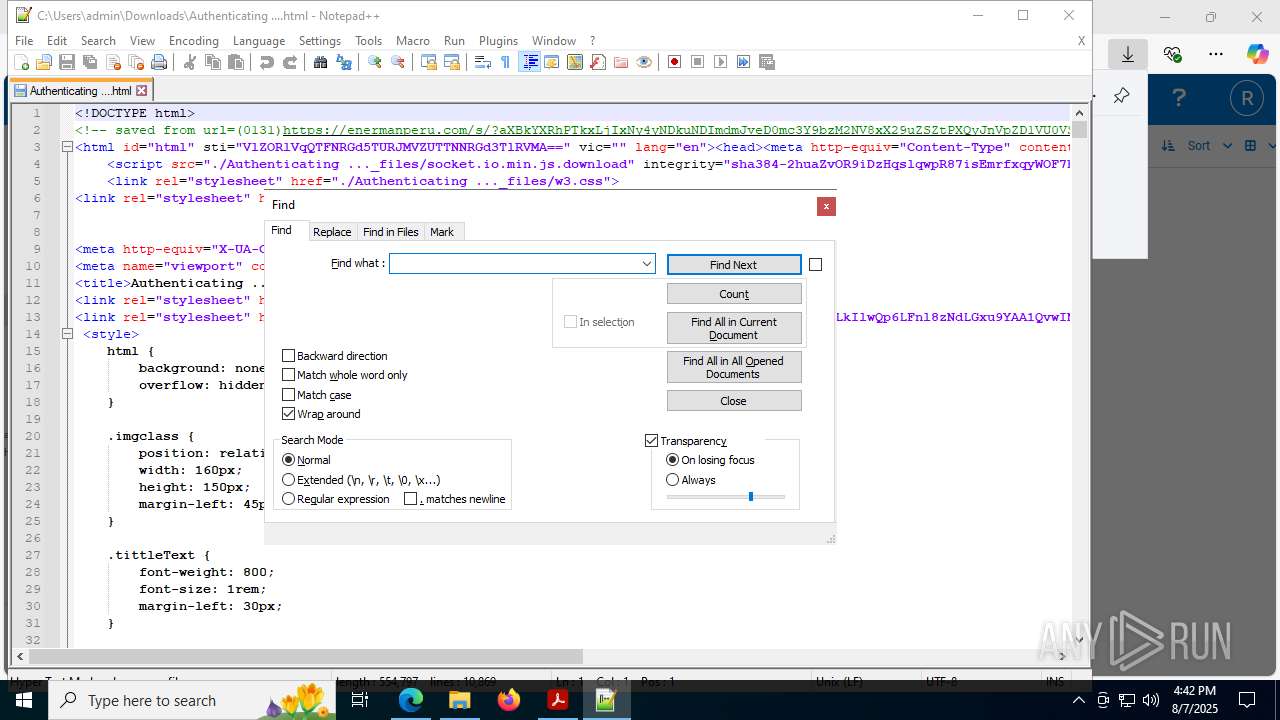Open the Find what history dropdown
This screenshot has width=1280, height=720.
(x=647, y=264)
